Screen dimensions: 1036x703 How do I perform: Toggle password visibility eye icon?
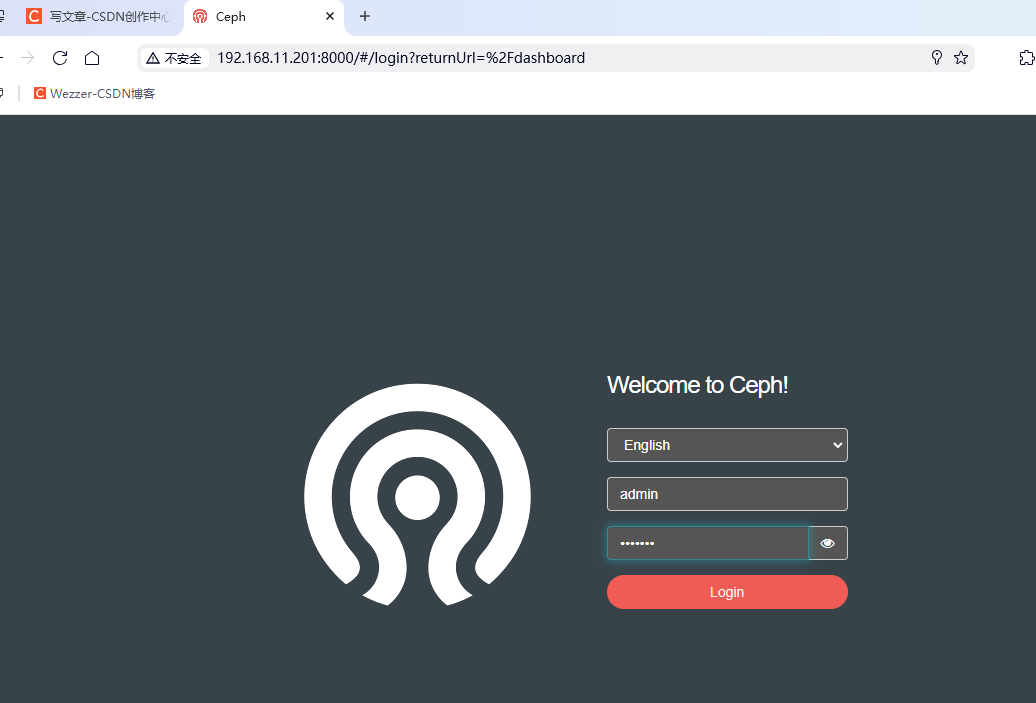(x=828, y=543)
